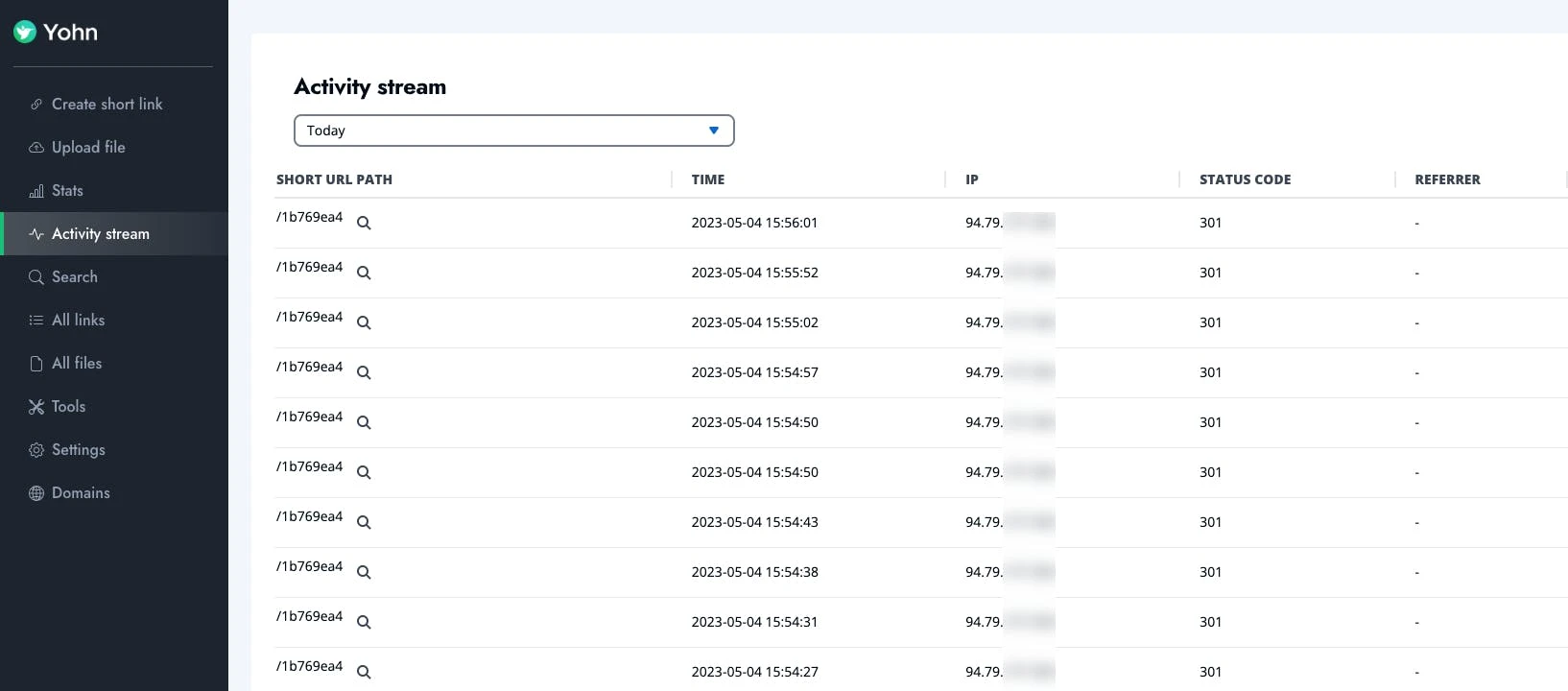
Task: Click the Upload file cloud icon
Action: tap(36, 148)
